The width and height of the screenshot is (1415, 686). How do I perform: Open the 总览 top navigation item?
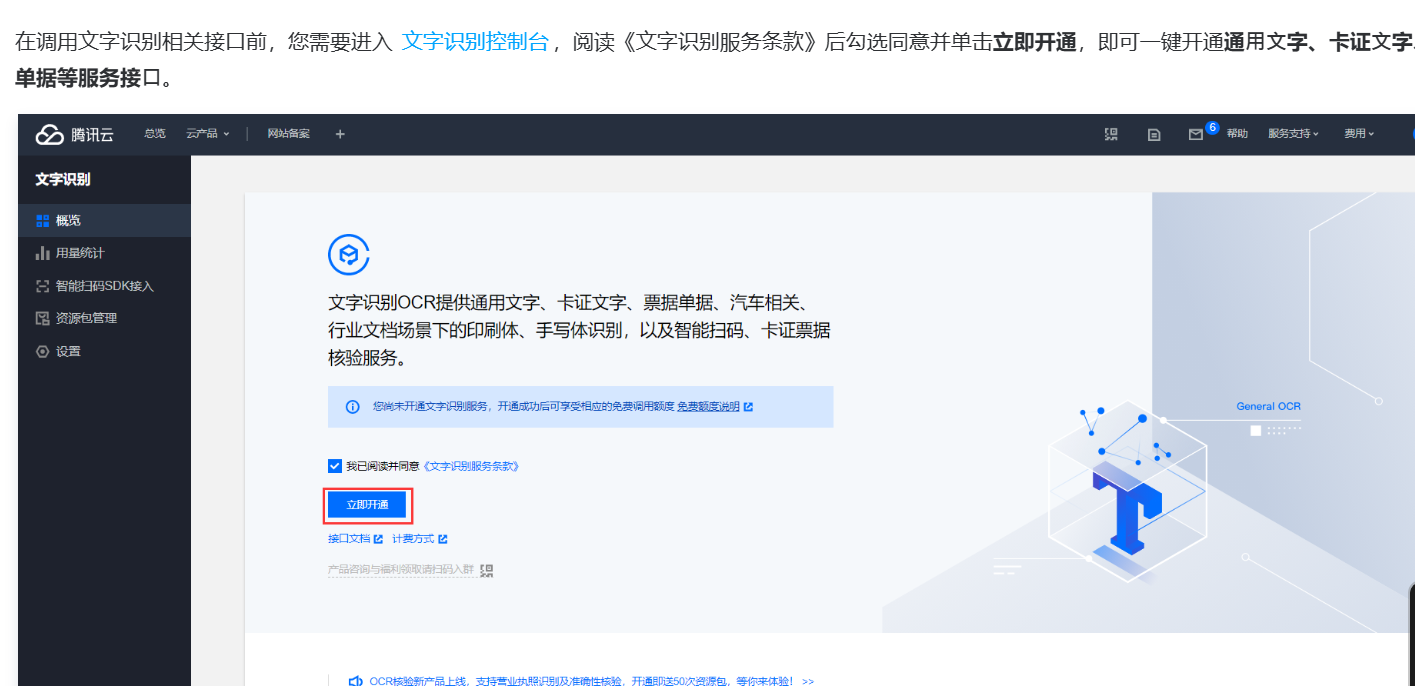(155, 133)
